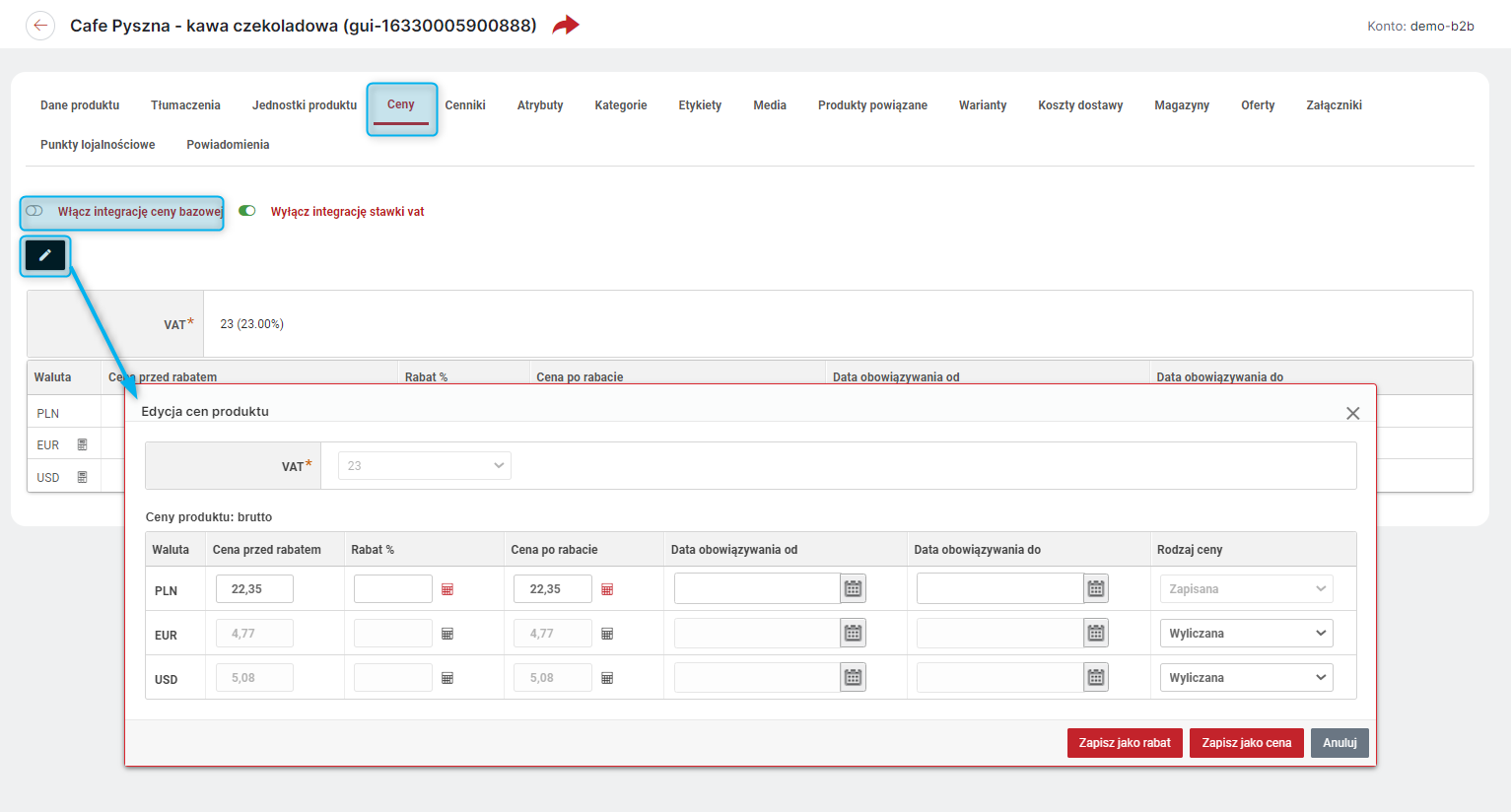
Task: Close the Edycja cen produktu dialog
Action: click(1353, 413)
